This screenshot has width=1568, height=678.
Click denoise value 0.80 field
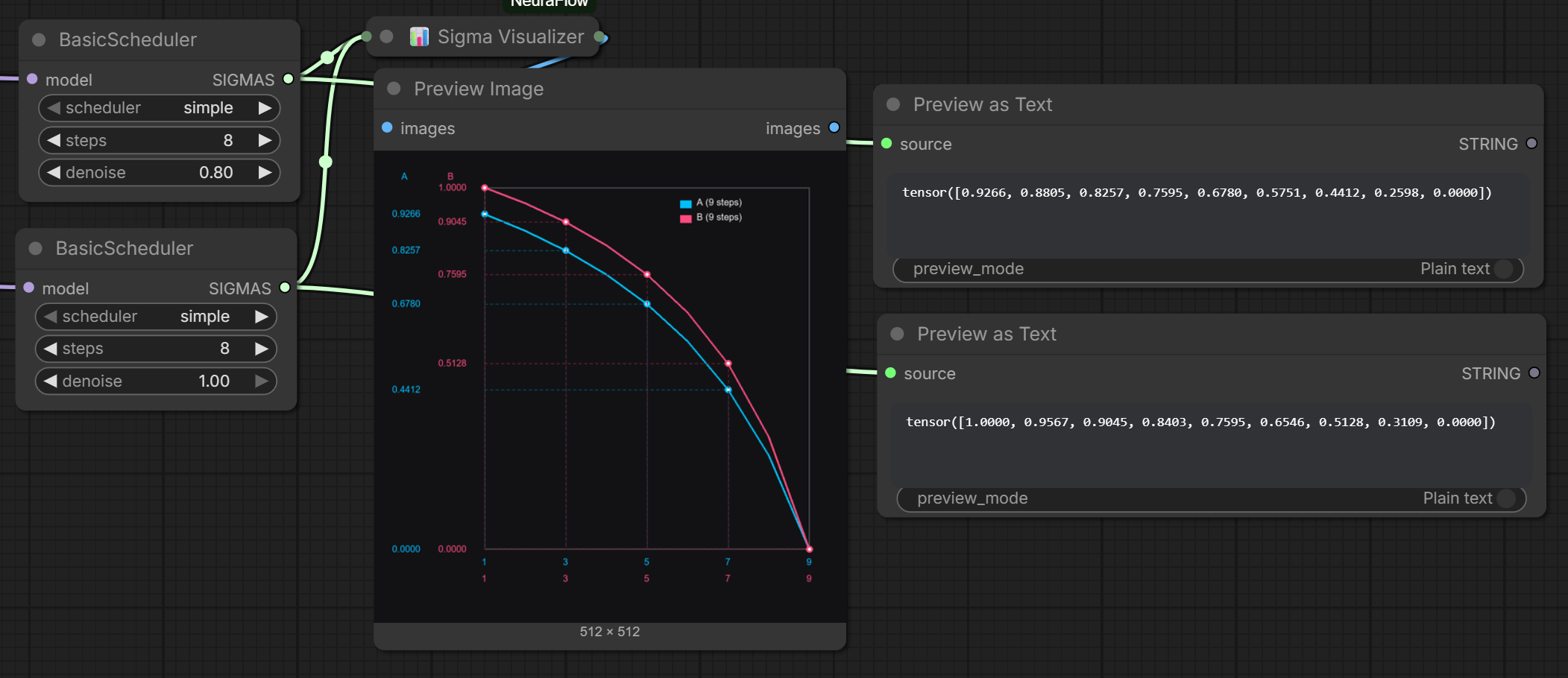coord(160,173)
